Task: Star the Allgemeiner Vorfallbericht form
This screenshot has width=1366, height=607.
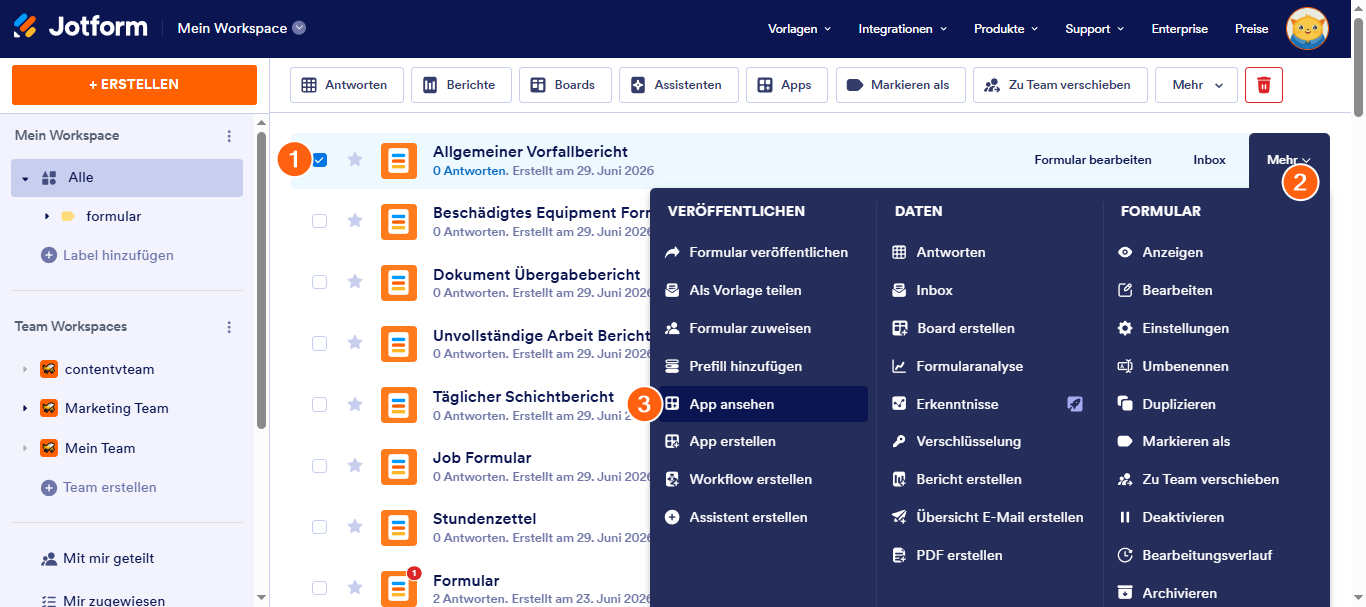Action: [354, 159]
